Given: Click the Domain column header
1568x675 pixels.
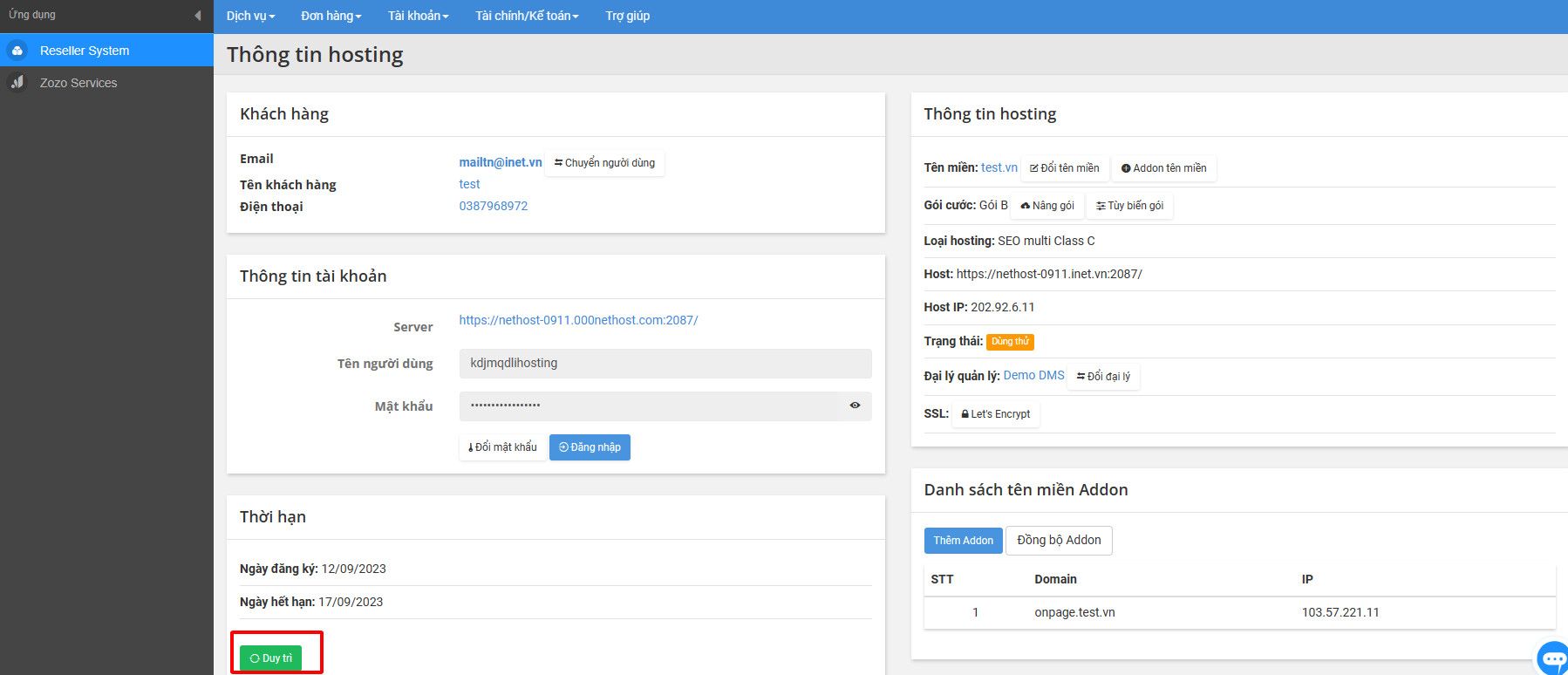Looking at the screenshot, I should [1056, 579].
